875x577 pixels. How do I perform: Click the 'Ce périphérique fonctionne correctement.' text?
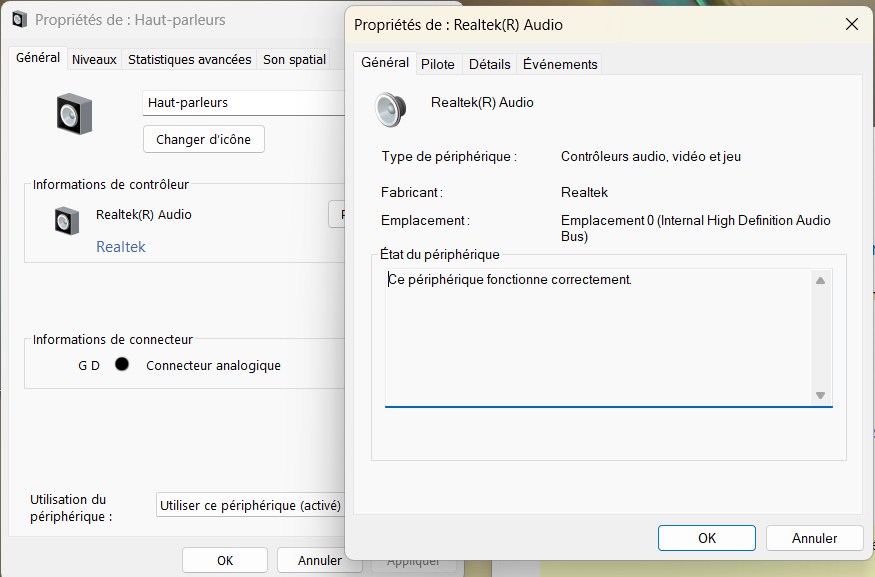(509, 279)
